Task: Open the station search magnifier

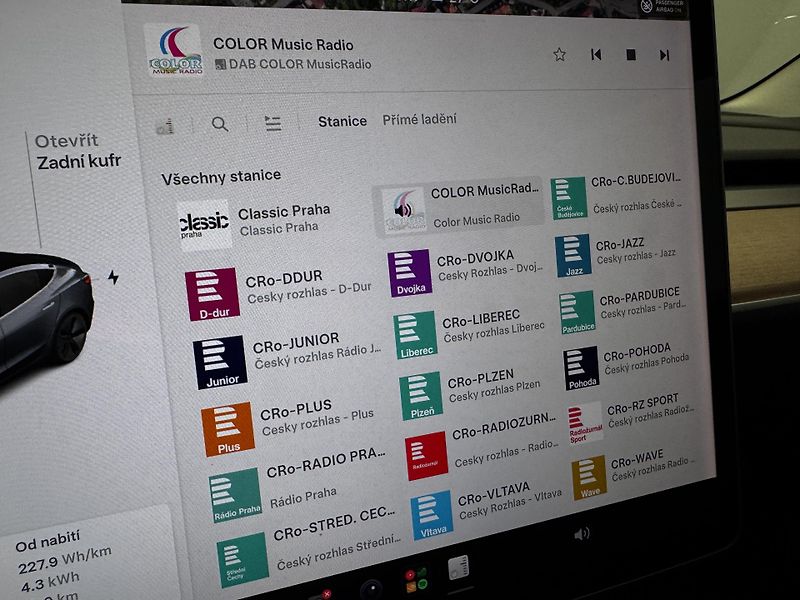Action: point(220,124)
